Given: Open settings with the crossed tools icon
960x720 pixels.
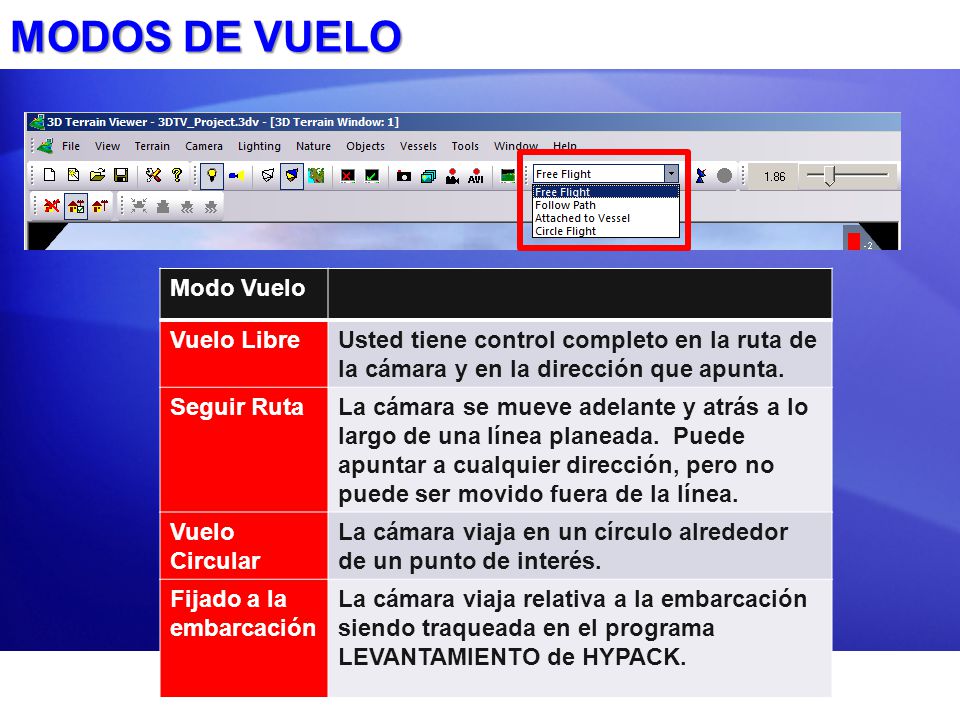Looking at the screenshot, I should click(153, 176).
